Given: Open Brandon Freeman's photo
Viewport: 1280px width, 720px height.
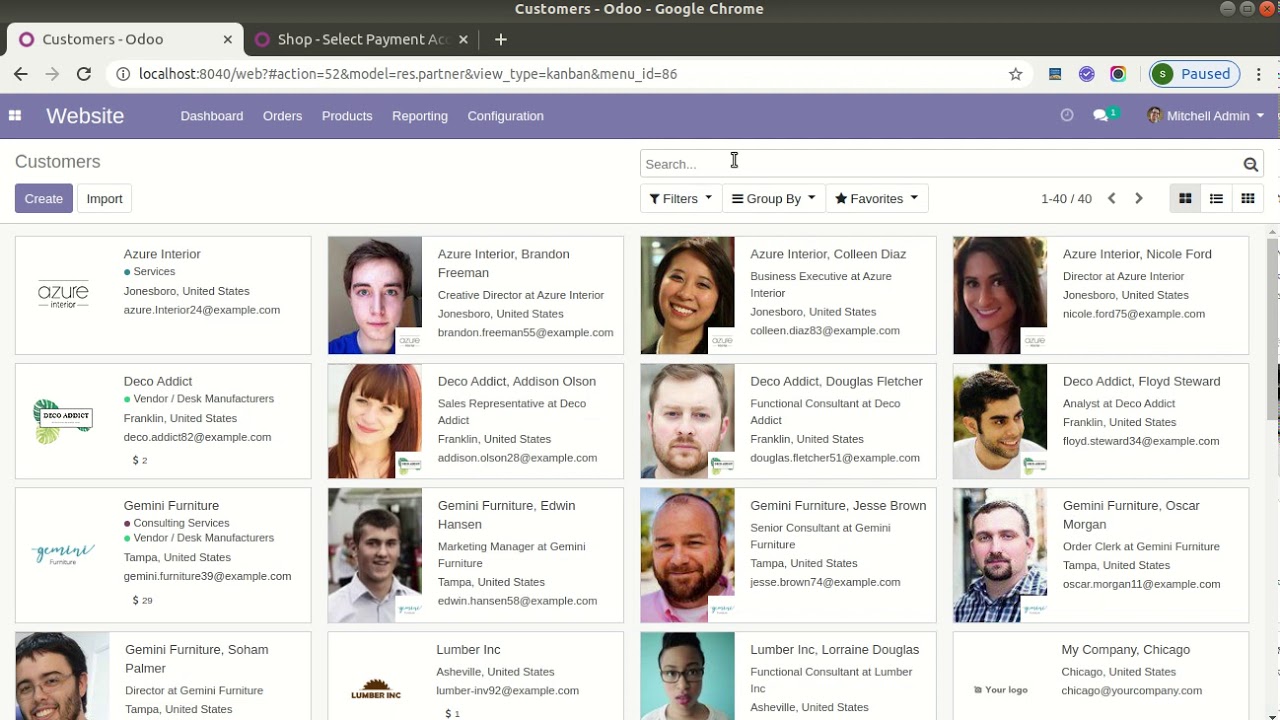Looking at the screenshot, I should click(x=375, y=295).
